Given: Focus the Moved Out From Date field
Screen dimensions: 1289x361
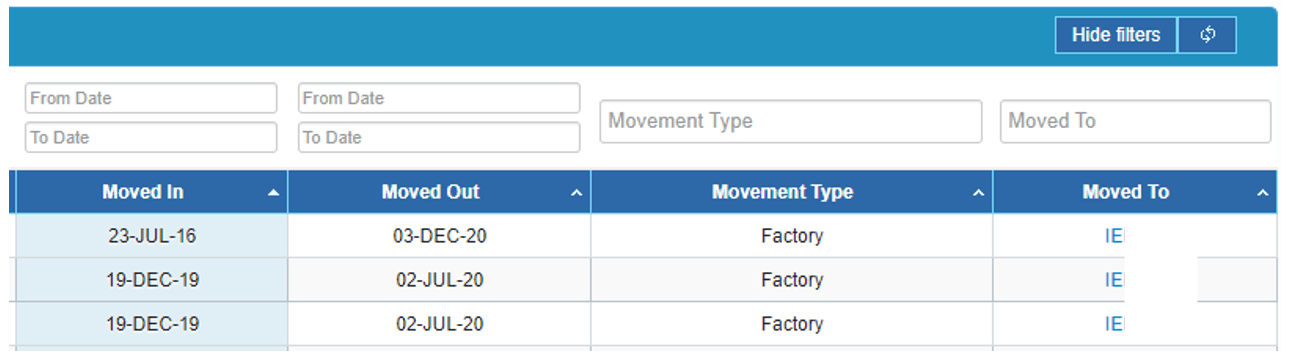Looking at the screenshot, I should [x=439, y=98].
